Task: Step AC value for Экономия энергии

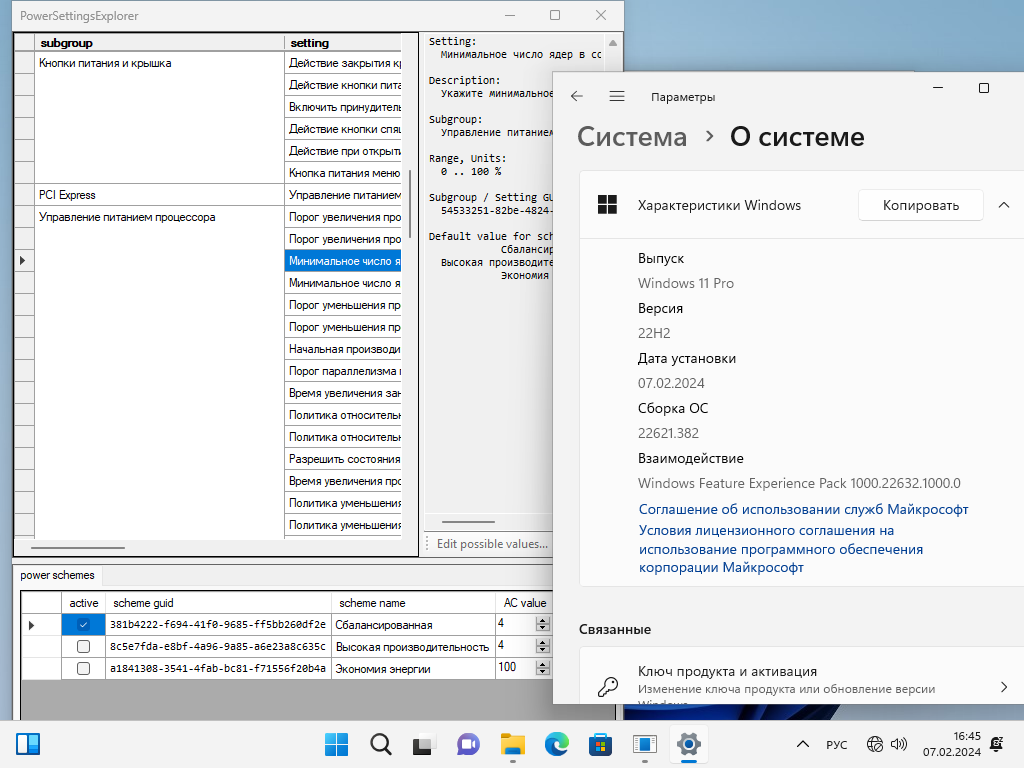Action: point(542,669)
